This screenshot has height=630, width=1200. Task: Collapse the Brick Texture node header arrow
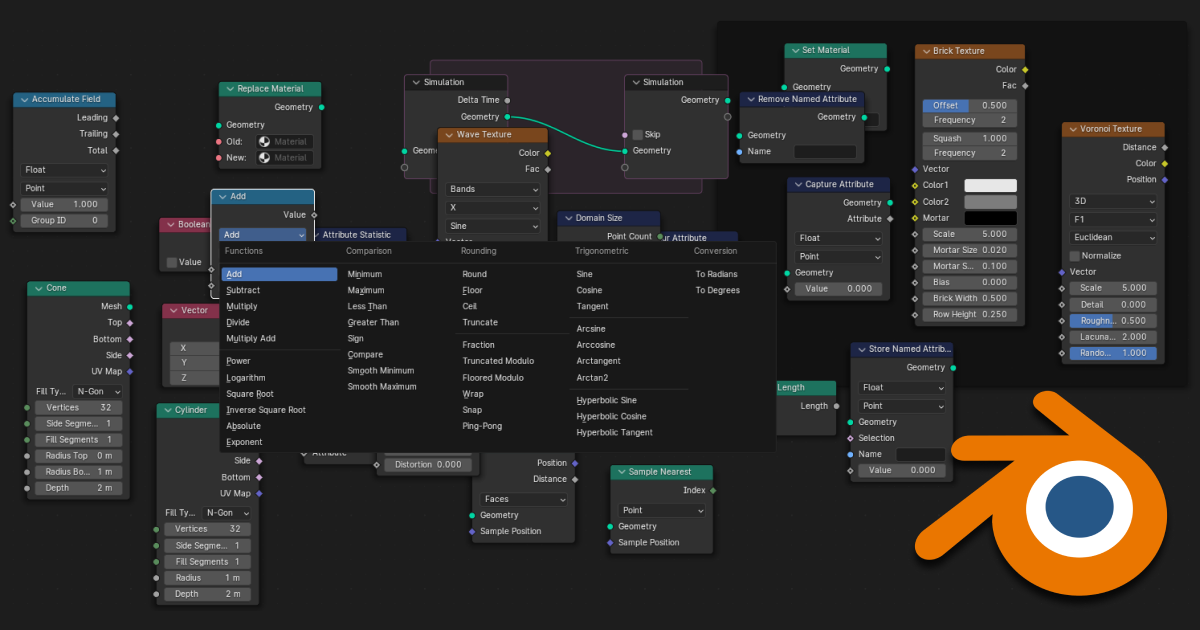pos(925,51)
